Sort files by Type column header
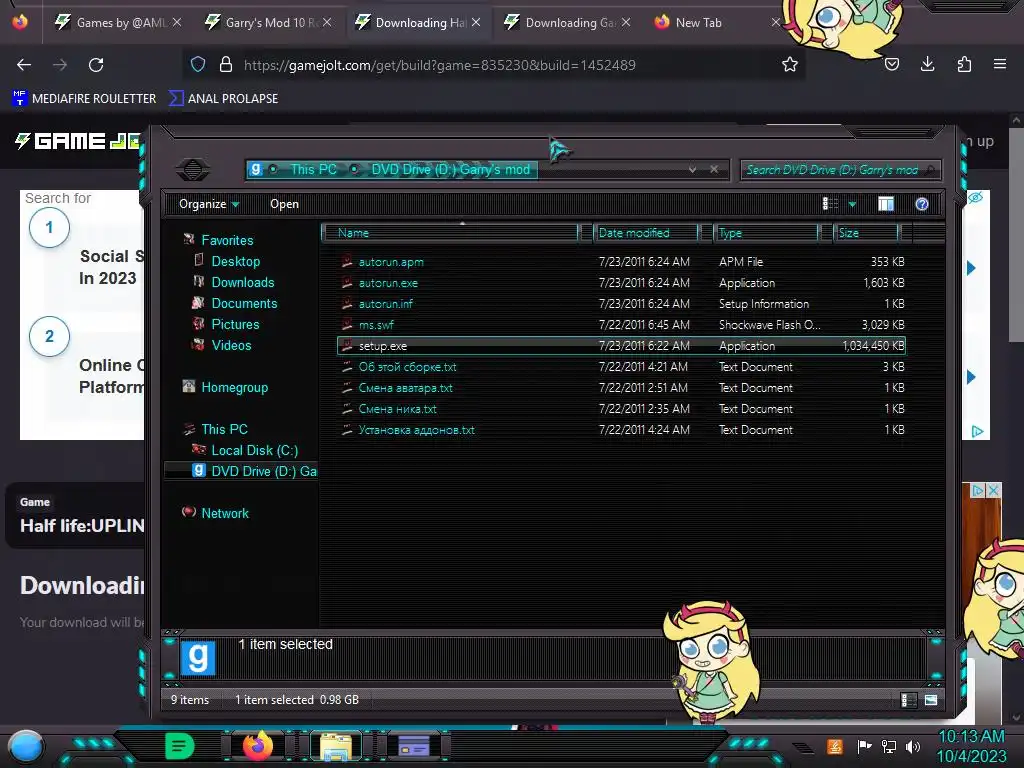 [765, 232]
